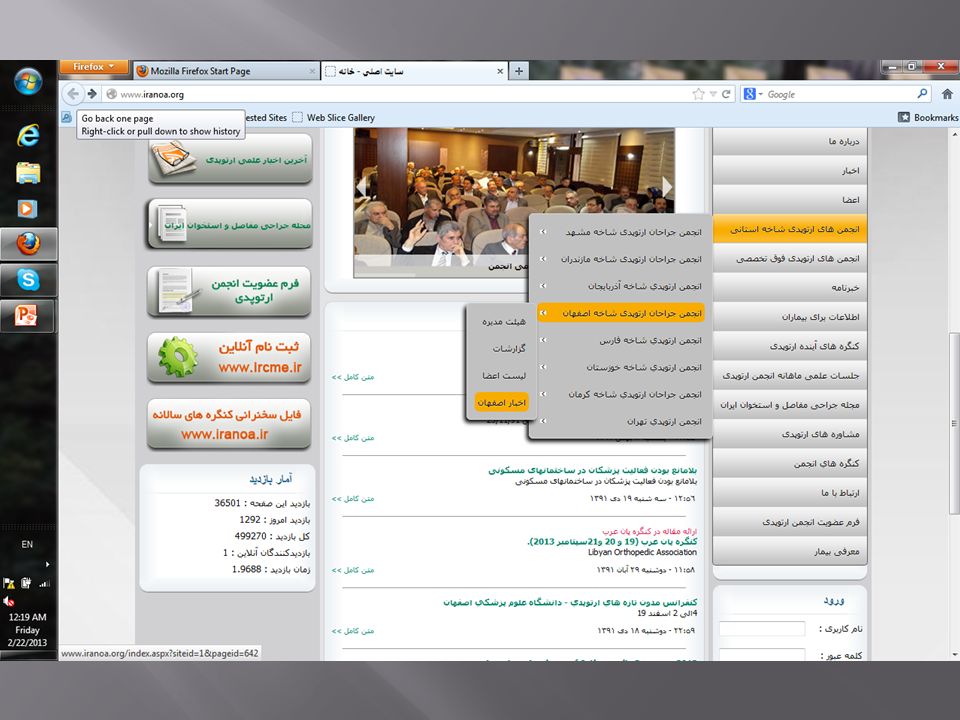Open انجمن های ارتوپدی فوق تخصصی sidebar item
The width and height of the screenshot is (960, 720).
click(x=790, y=258)
